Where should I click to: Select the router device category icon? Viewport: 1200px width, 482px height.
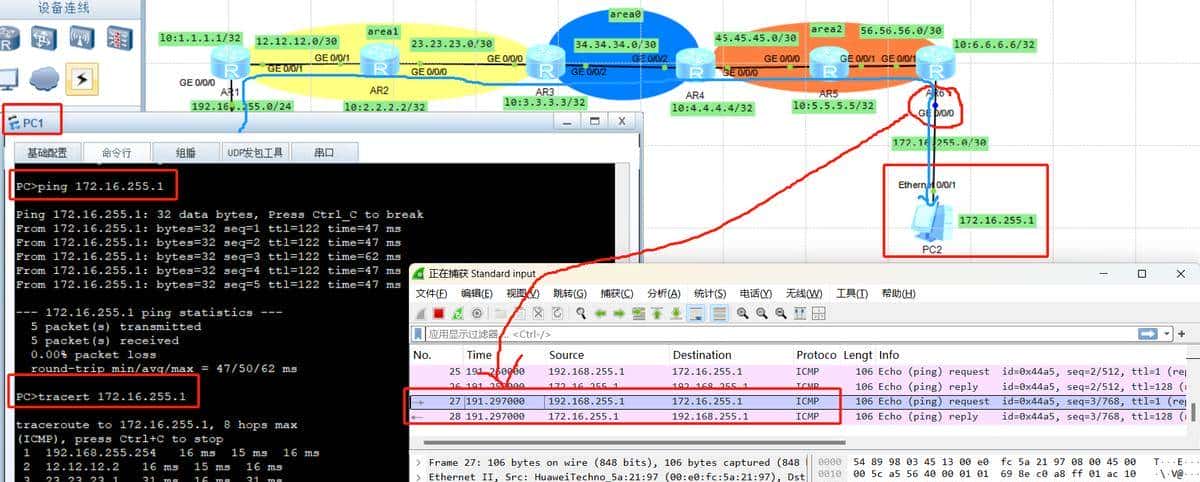point(10,39)
